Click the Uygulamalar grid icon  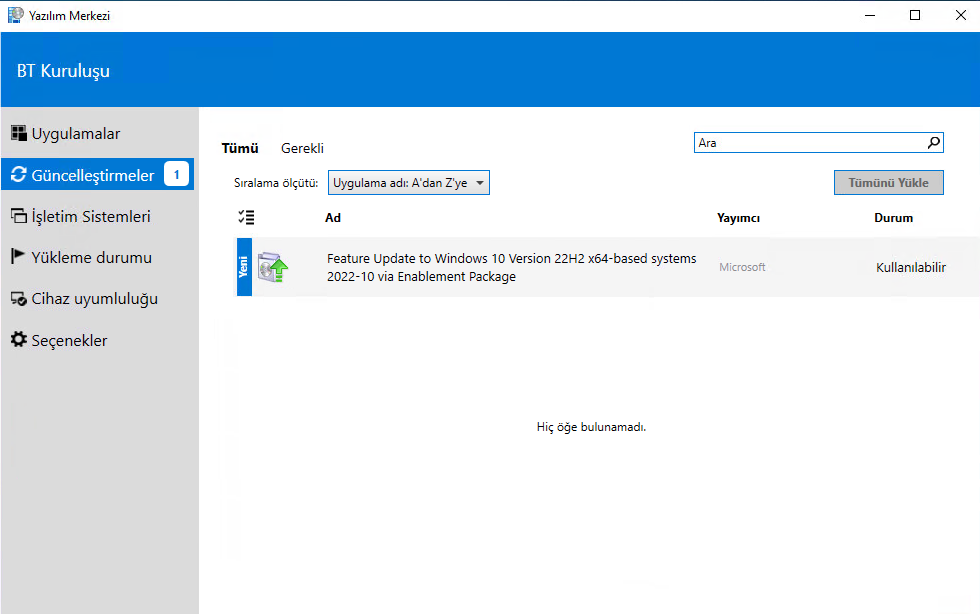[x=19, y=133]
